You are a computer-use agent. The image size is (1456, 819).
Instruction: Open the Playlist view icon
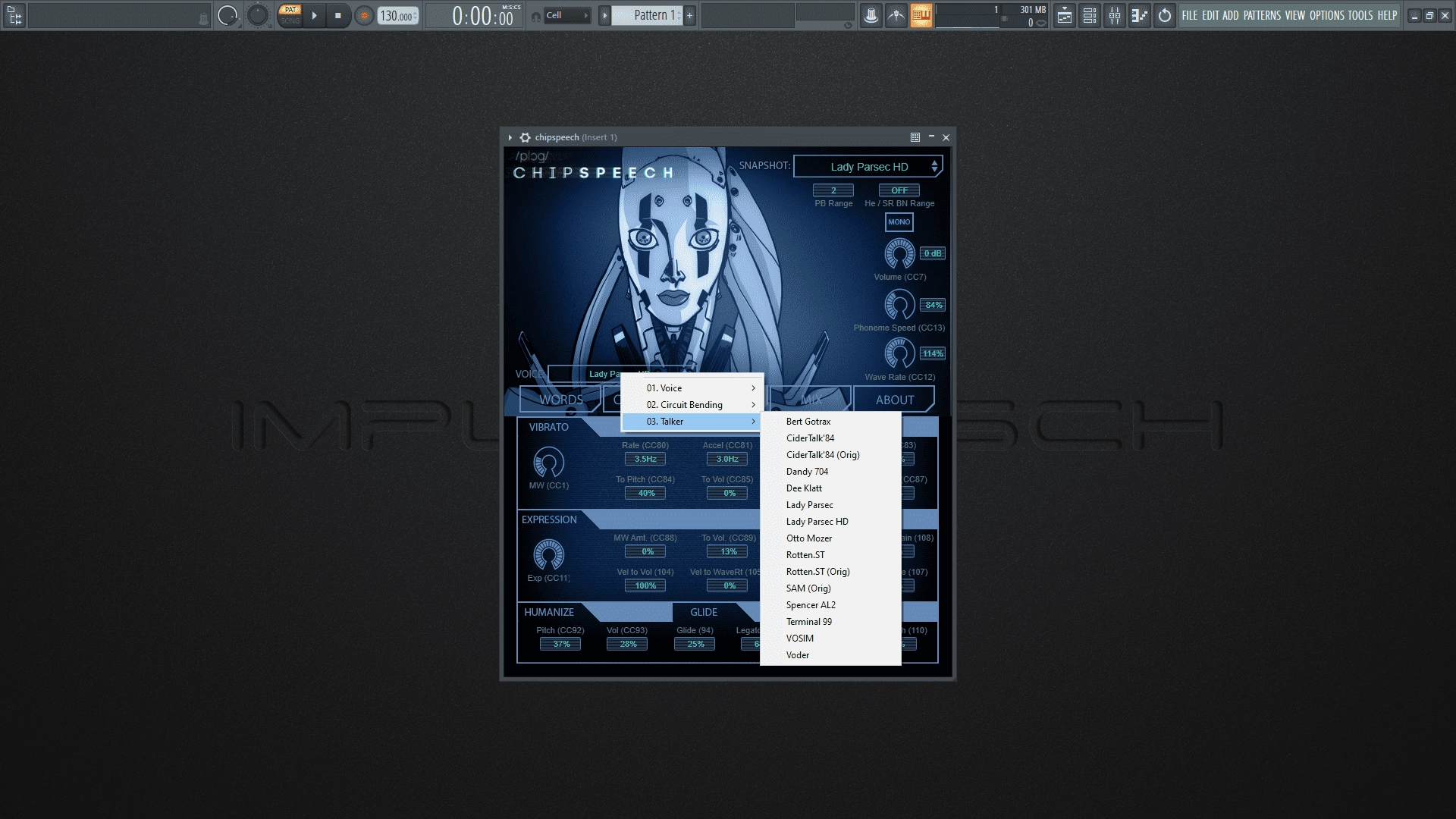tap(1065, 15)
